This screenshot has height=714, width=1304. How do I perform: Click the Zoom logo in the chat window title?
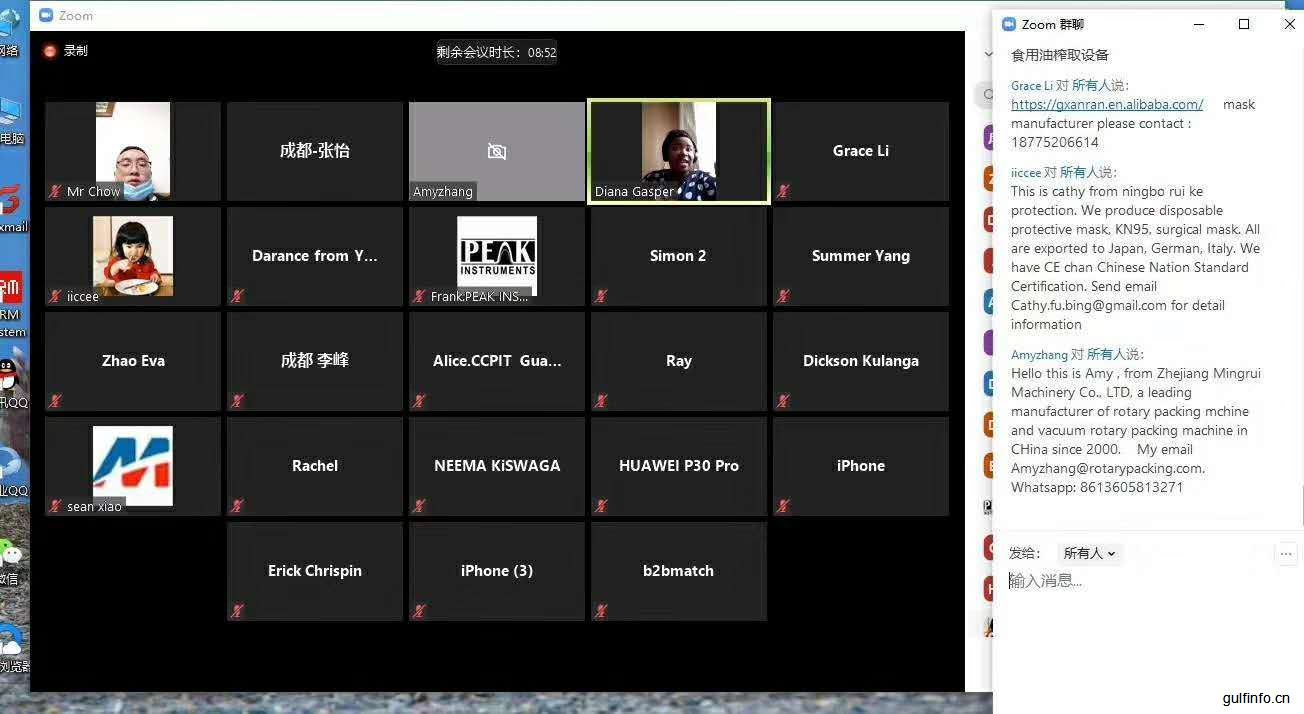[x=1009, y=24]
